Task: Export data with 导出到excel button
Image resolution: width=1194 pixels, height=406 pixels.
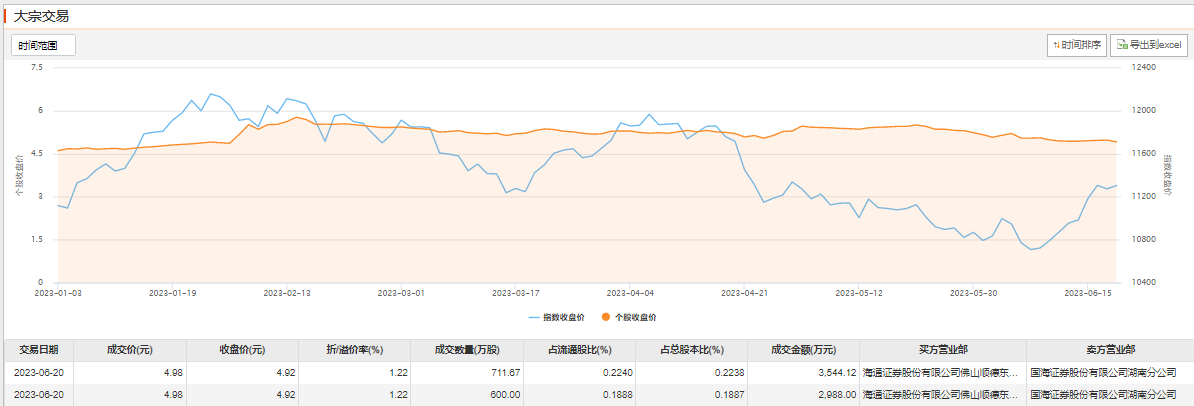Action: pyautogui.click(x=1148, y=45)
